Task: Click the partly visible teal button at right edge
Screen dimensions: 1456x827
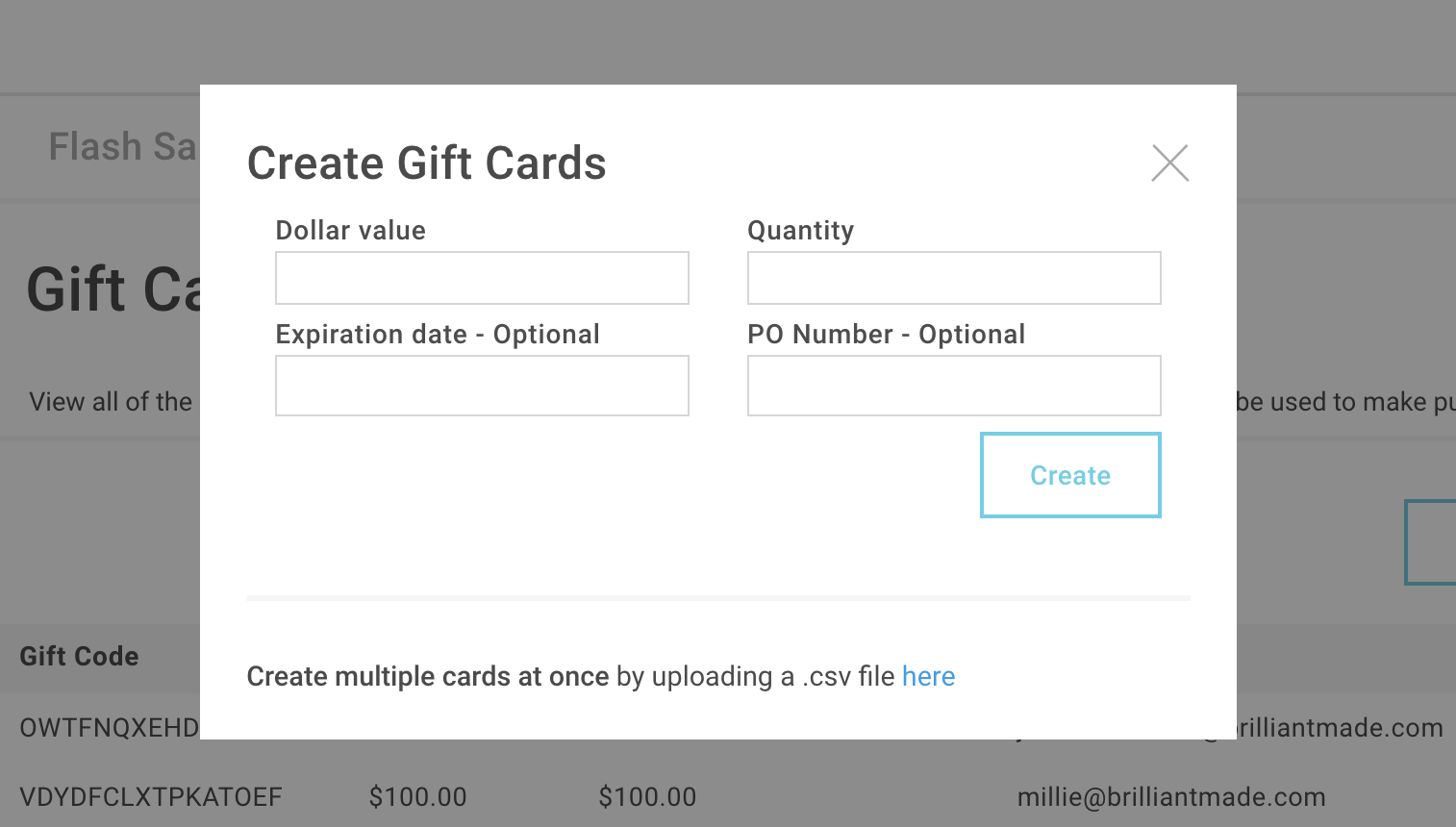Action: coord(1430,542)
